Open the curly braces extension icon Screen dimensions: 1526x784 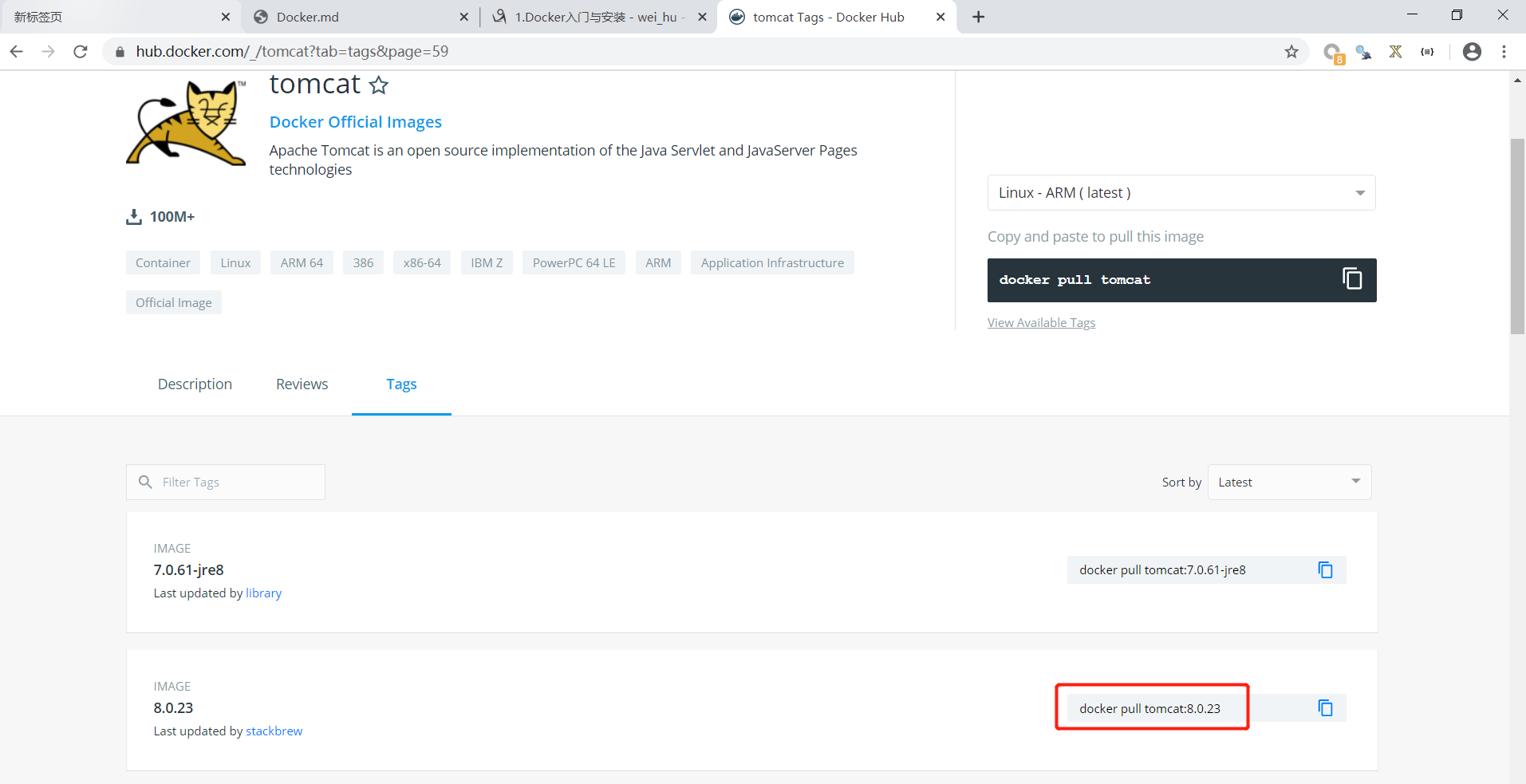(1427, 52)
